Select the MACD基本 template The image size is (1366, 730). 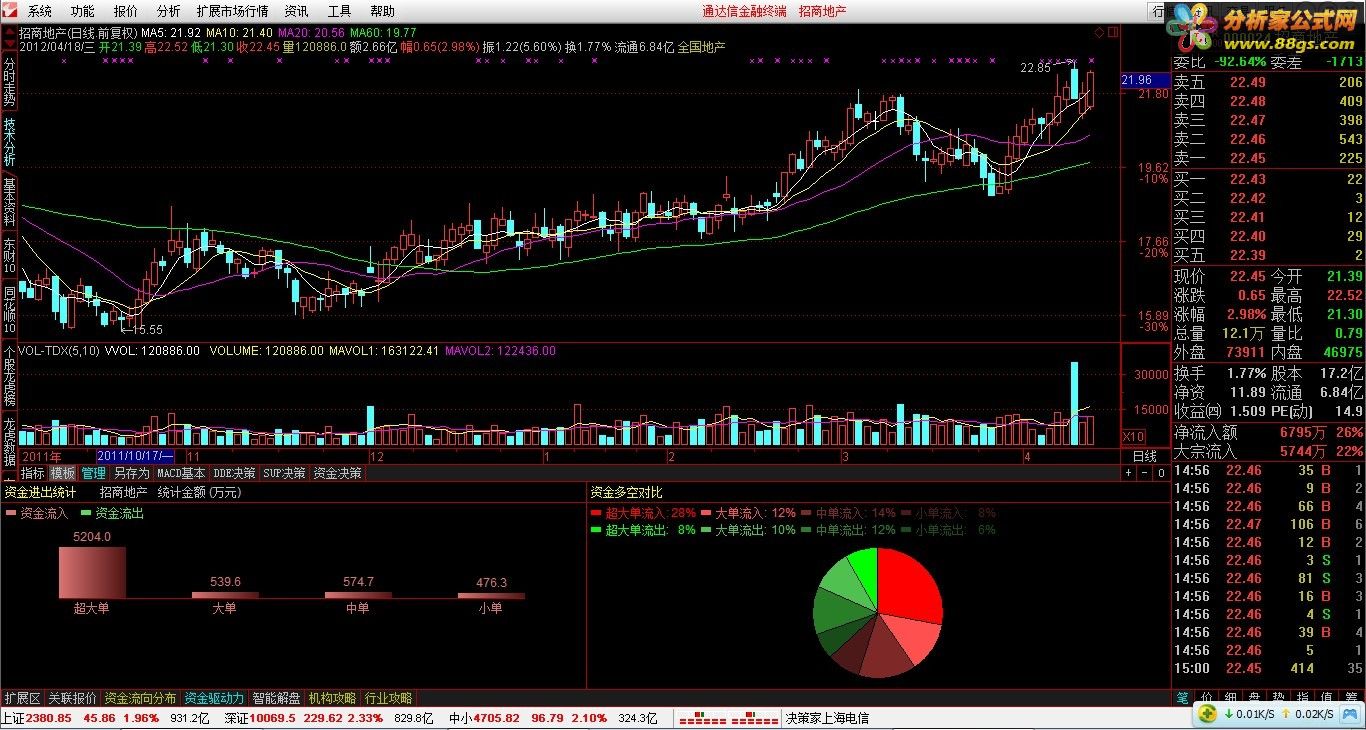(181, 473)
